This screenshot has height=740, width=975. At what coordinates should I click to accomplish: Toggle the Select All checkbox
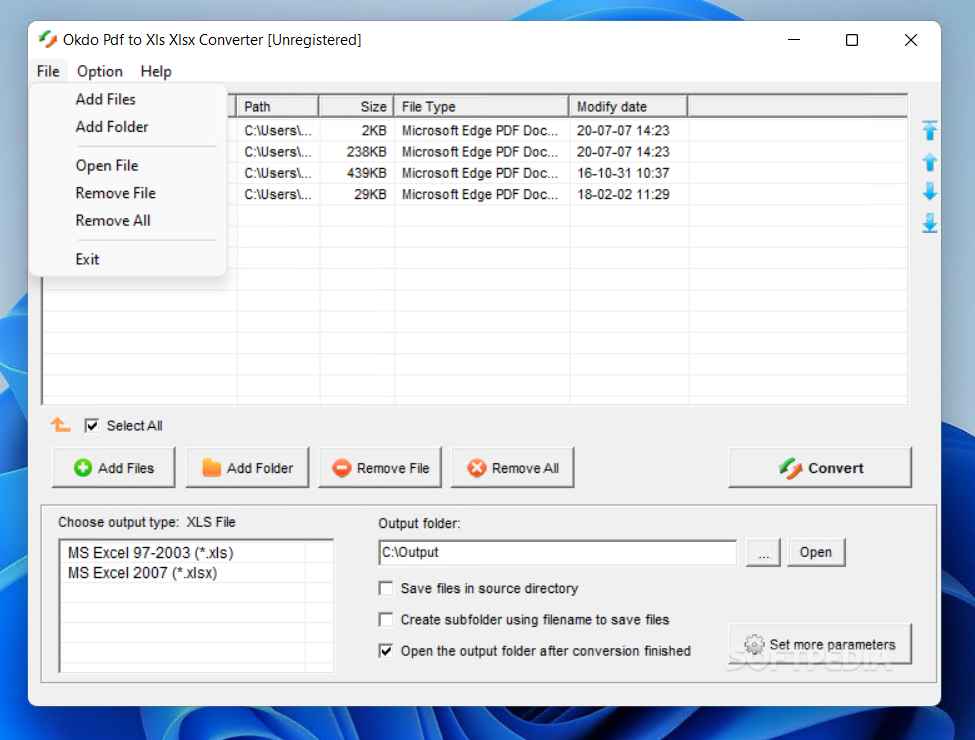click(91, 425)
